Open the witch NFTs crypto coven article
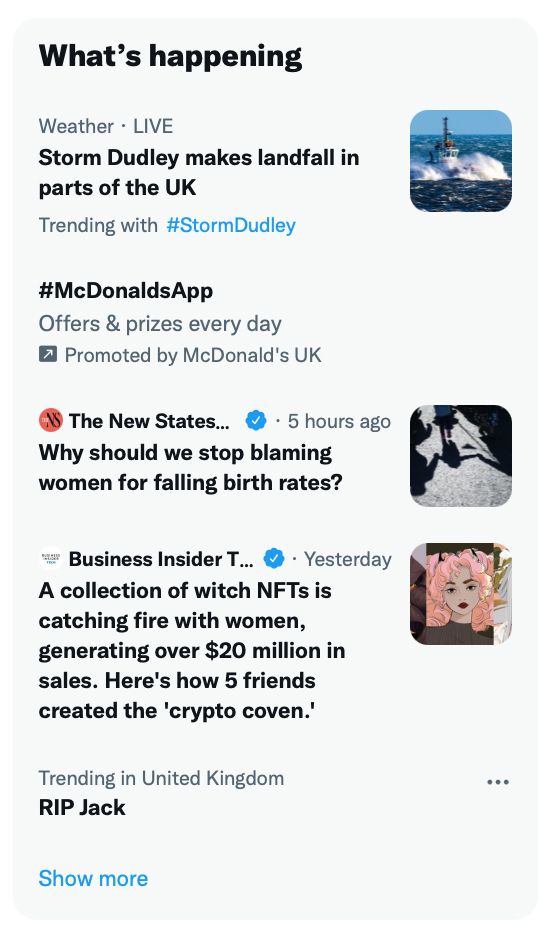The image size is (550, 934). (x=192, y=650)
